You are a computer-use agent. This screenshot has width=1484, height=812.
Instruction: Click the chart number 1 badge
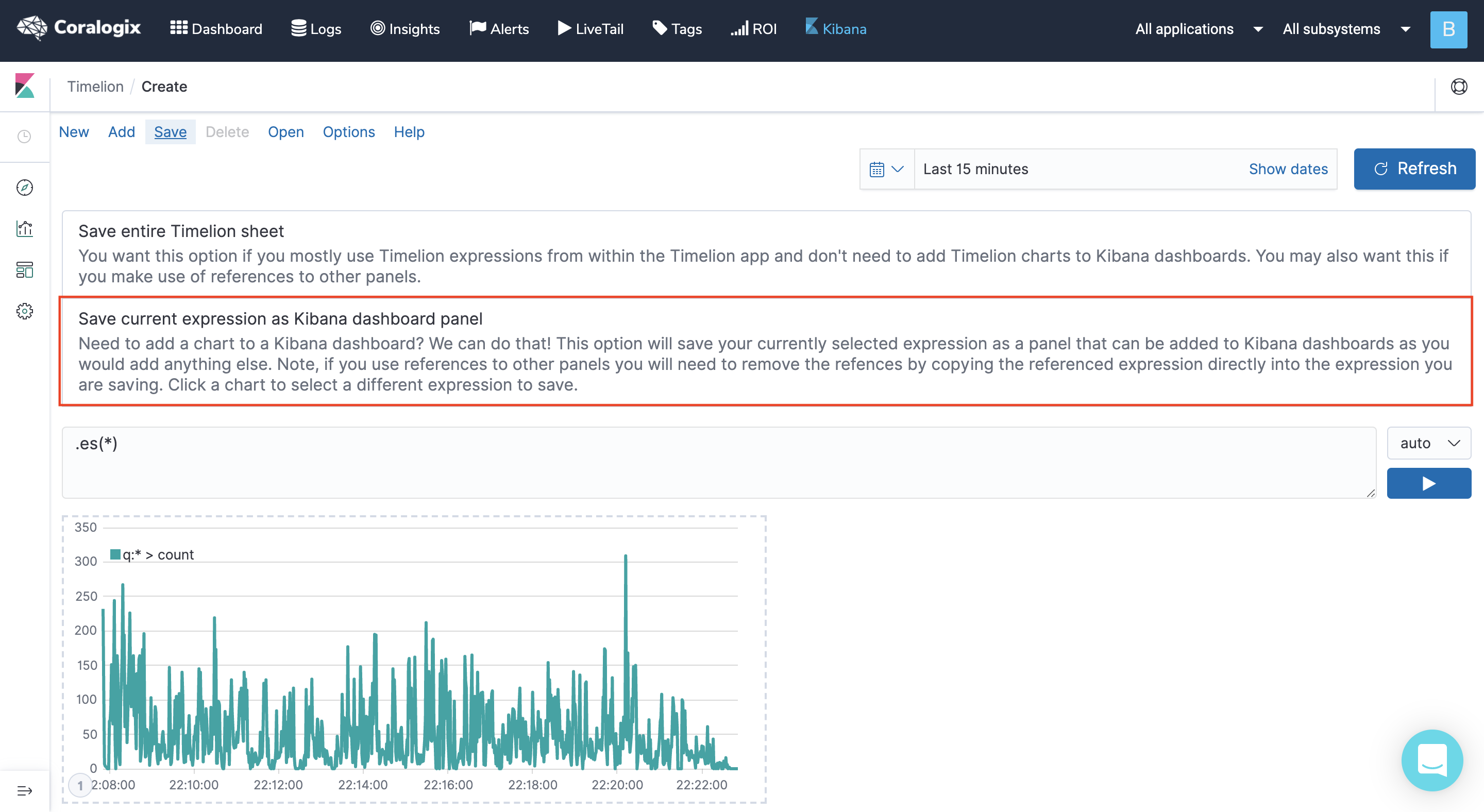pyautogui.click(x=80, y=786)
